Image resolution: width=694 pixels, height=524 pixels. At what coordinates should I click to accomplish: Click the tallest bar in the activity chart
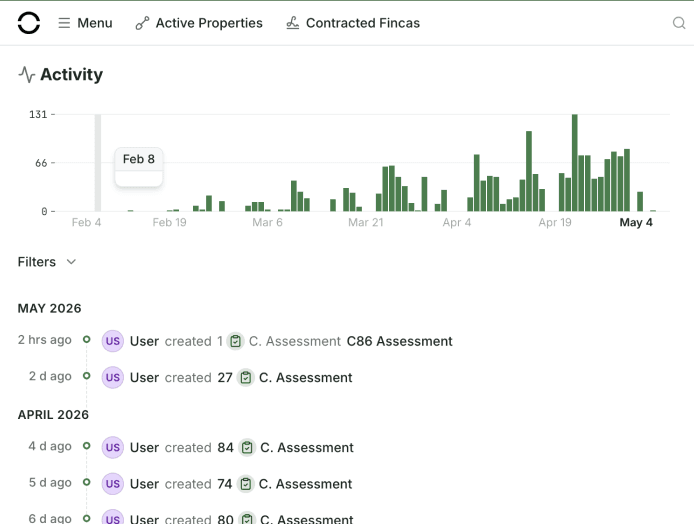[574, 162]
